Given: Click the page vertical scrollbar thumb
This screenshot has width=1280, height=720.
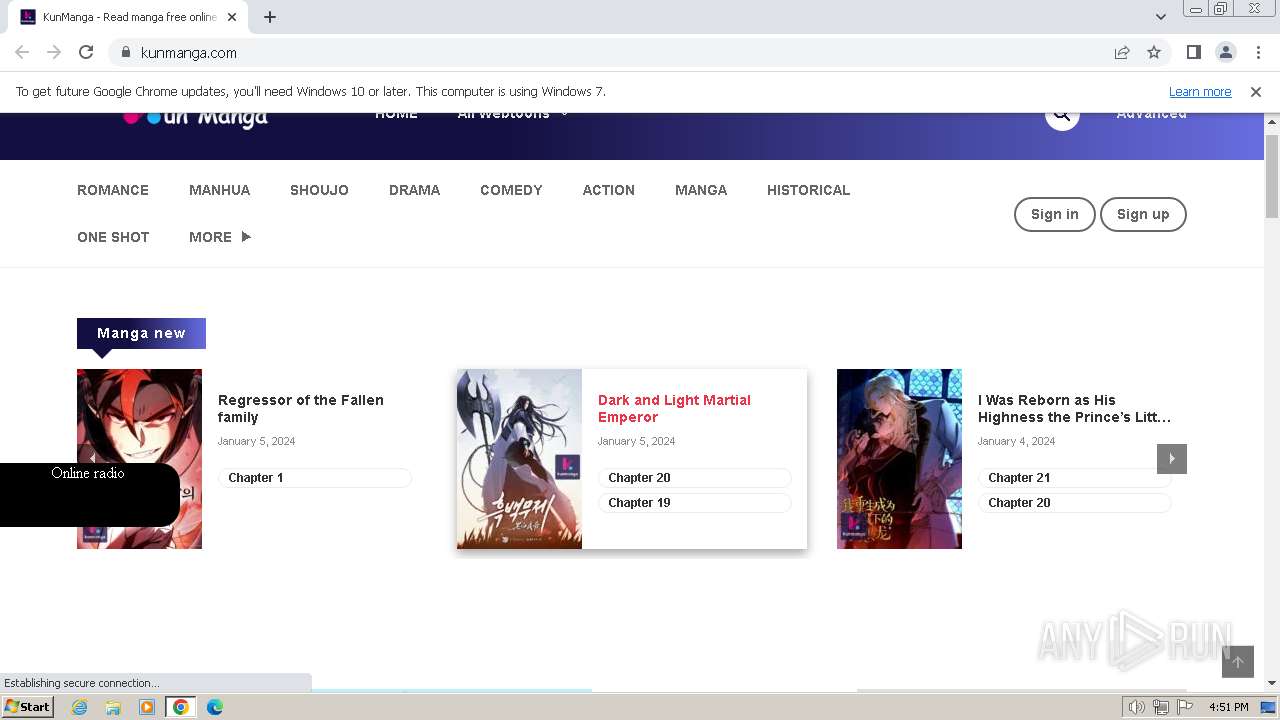Looking at the screenshot, I should pos(1272,175).
